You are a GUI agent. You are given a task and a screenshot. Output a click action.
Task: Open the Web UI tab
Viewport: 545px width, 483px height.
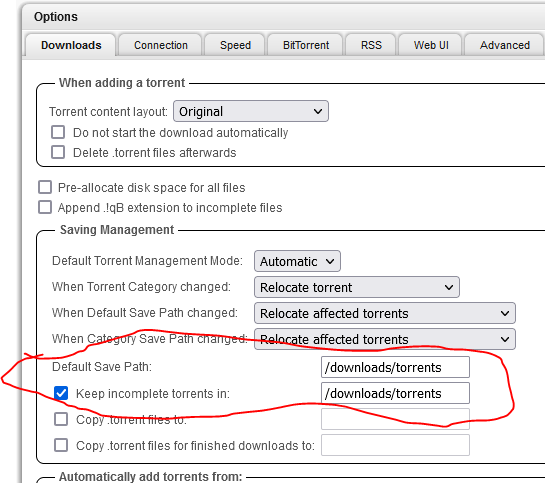431,45
